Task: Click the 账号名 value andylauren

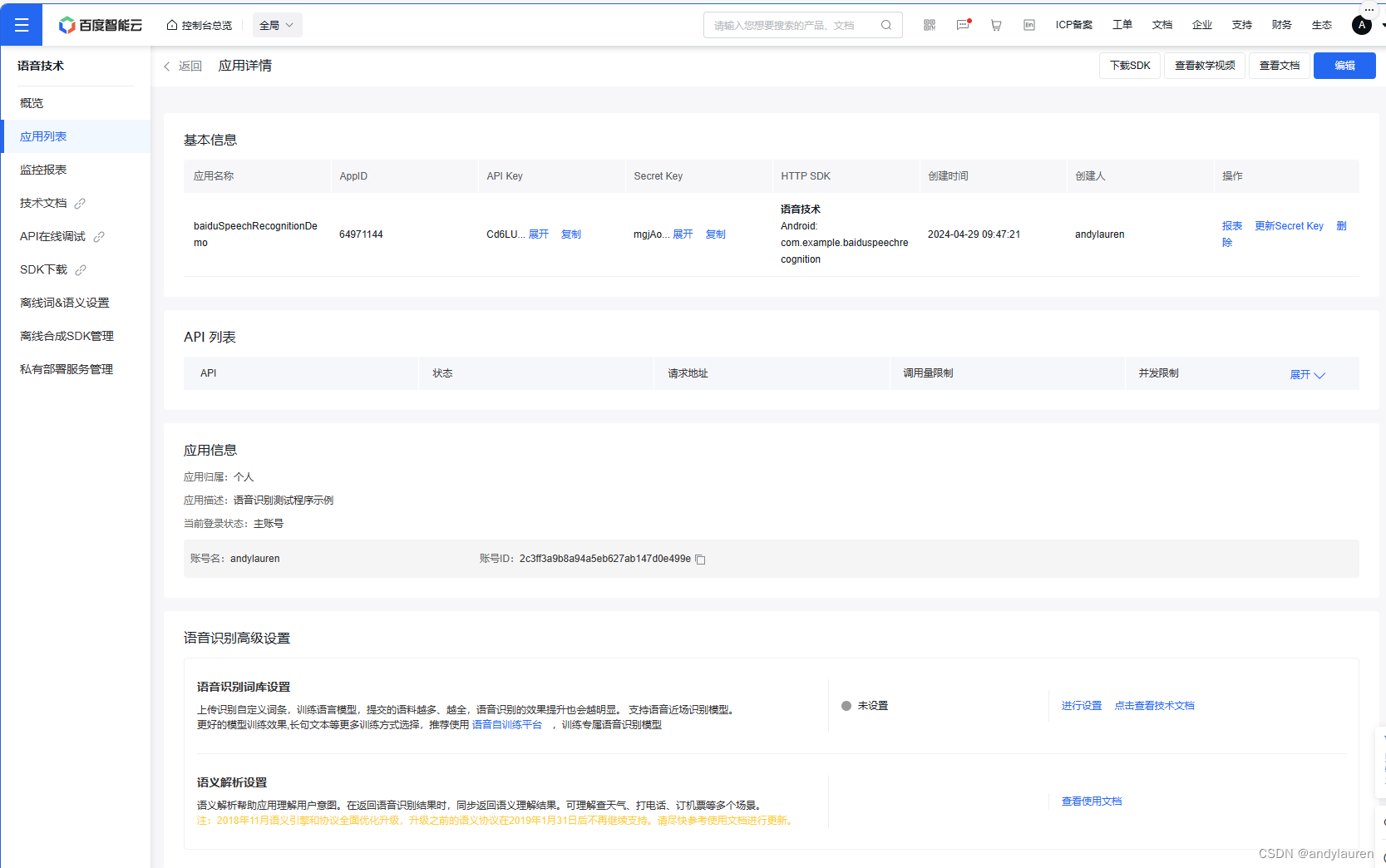Action: [x=254, y=559]
